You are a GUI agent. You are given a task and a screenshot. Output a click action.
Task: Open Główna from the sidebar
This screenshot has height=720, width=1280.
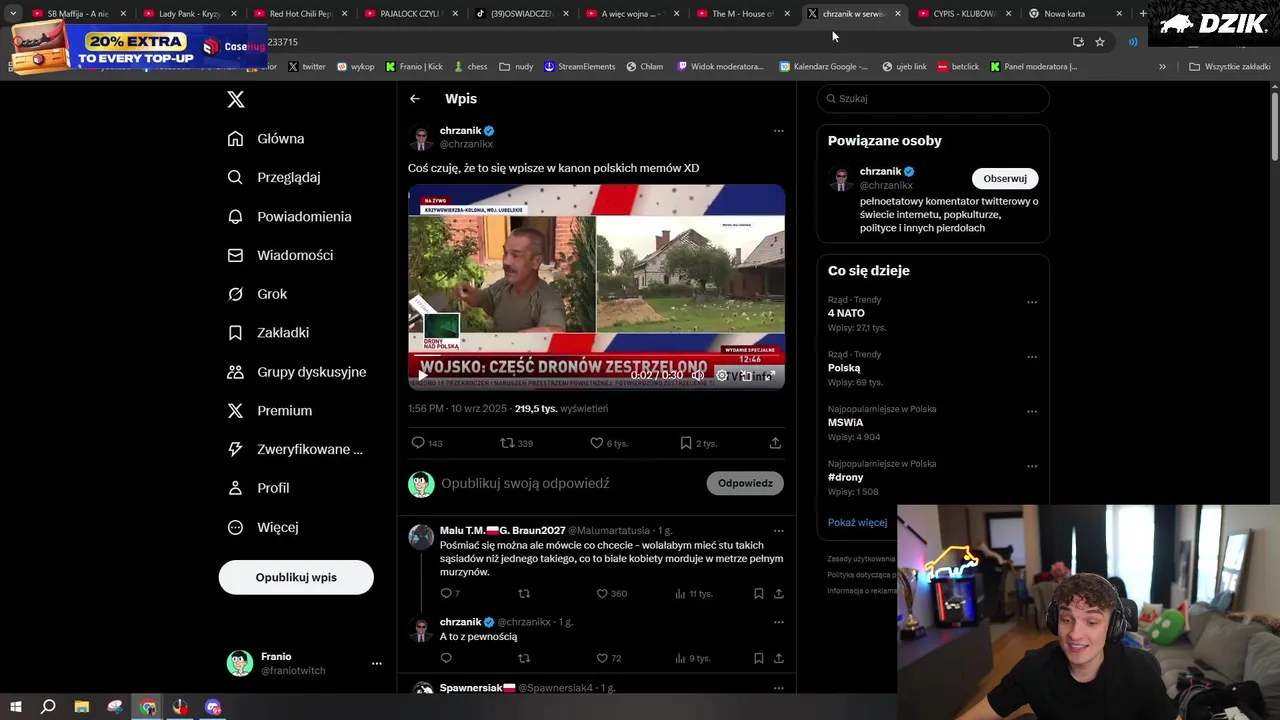coord(266,139)
